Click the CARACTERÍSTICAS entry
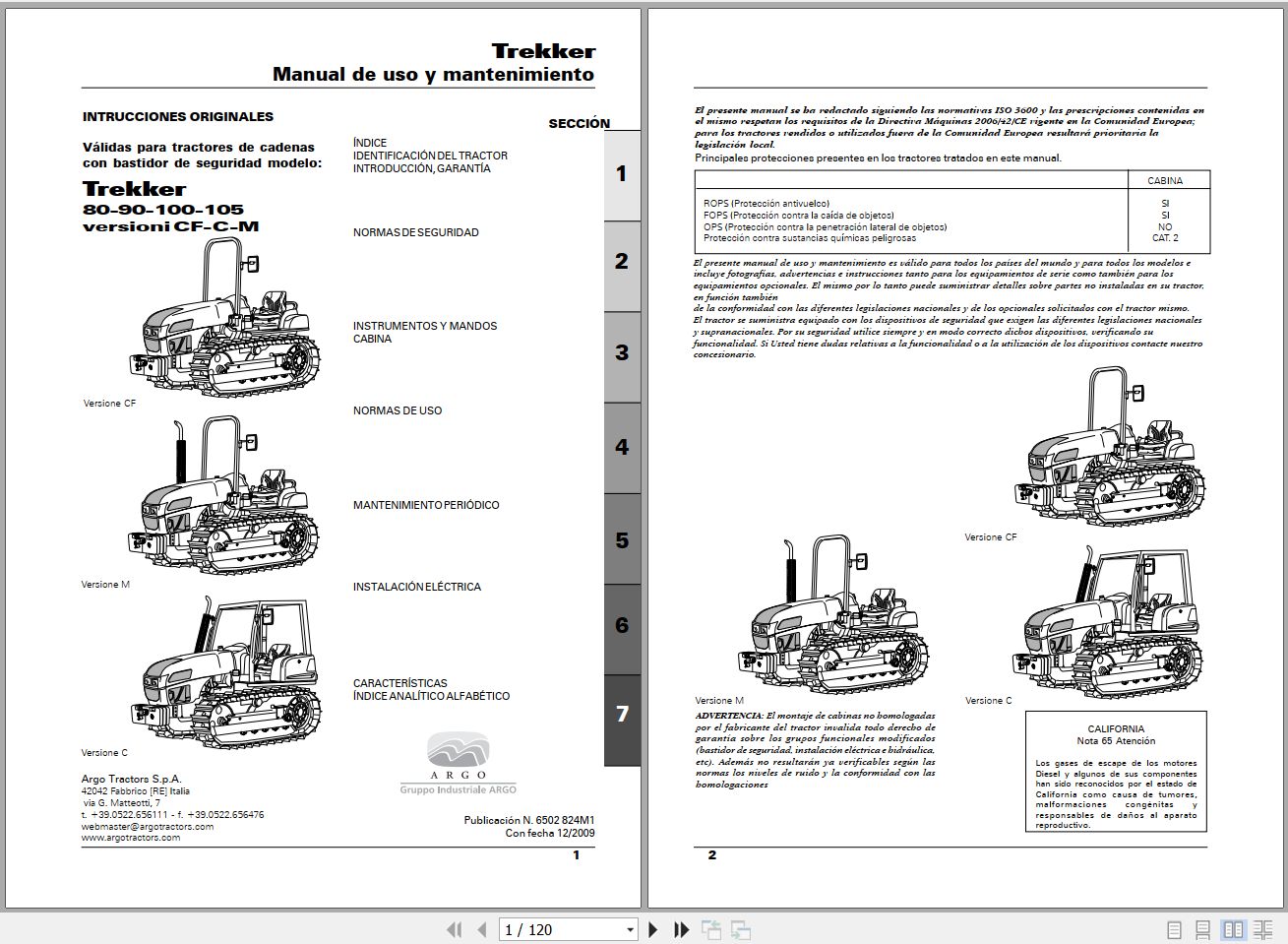This screenshot has width=1288, height=944. tap(400, 683)
